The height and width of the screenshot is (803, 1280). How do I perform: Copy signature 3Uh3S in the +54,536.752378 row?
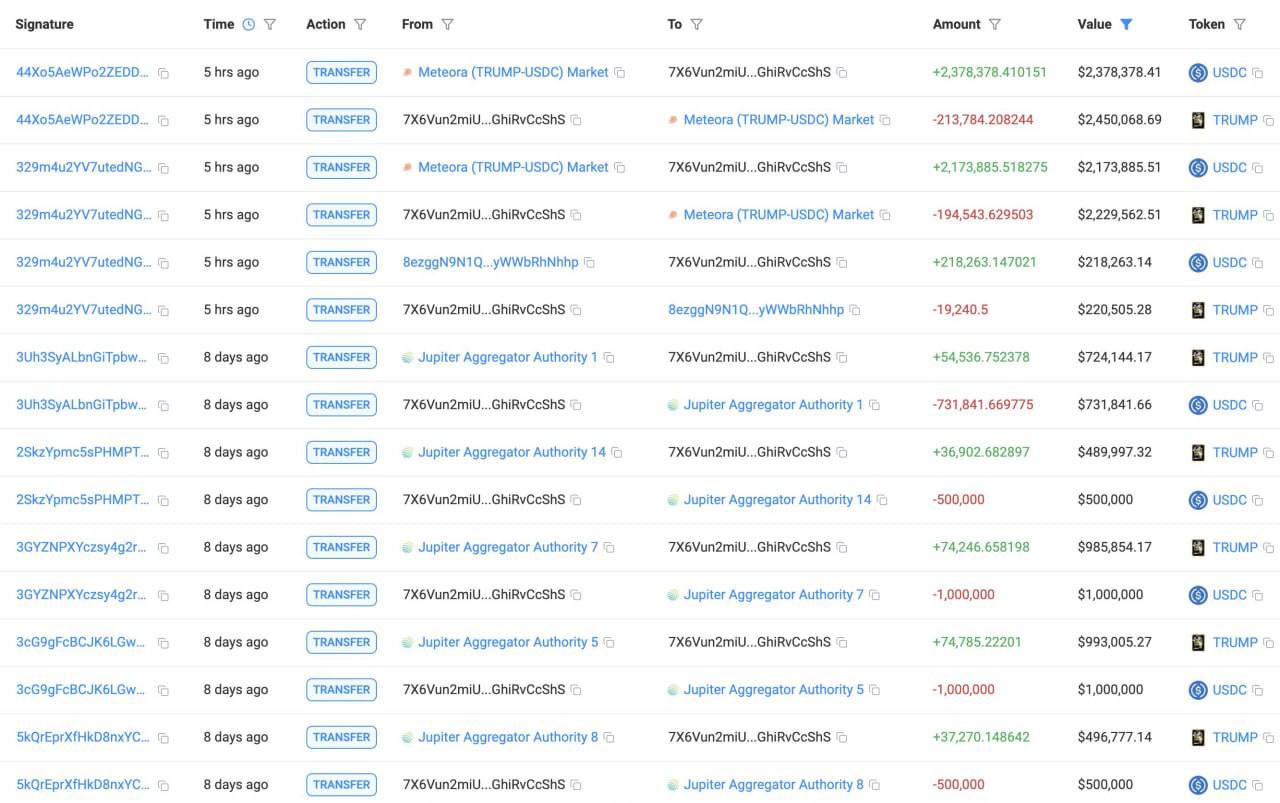click(x=163, y=358)
